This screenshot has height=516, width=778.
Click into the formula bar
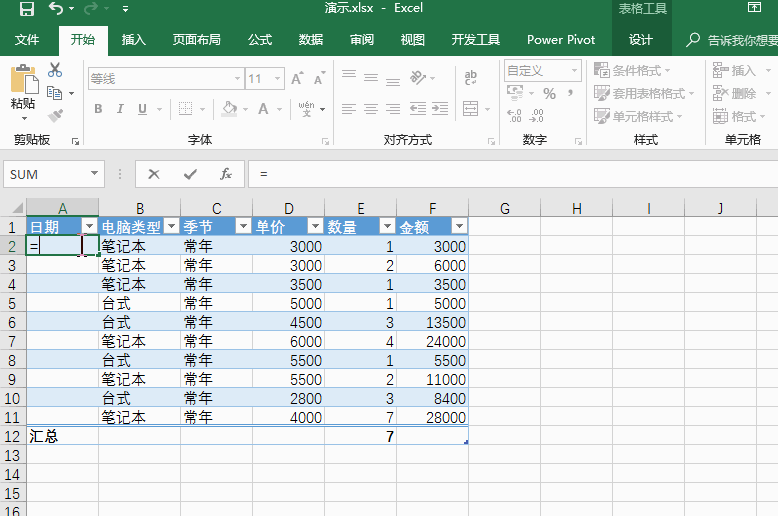coord(513,174)
